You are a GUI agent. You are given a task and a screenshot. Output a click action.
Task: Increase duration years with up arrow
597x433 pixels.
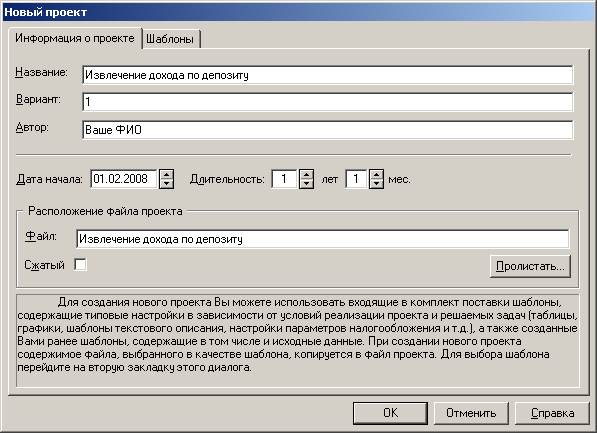(x=306, y=174)
